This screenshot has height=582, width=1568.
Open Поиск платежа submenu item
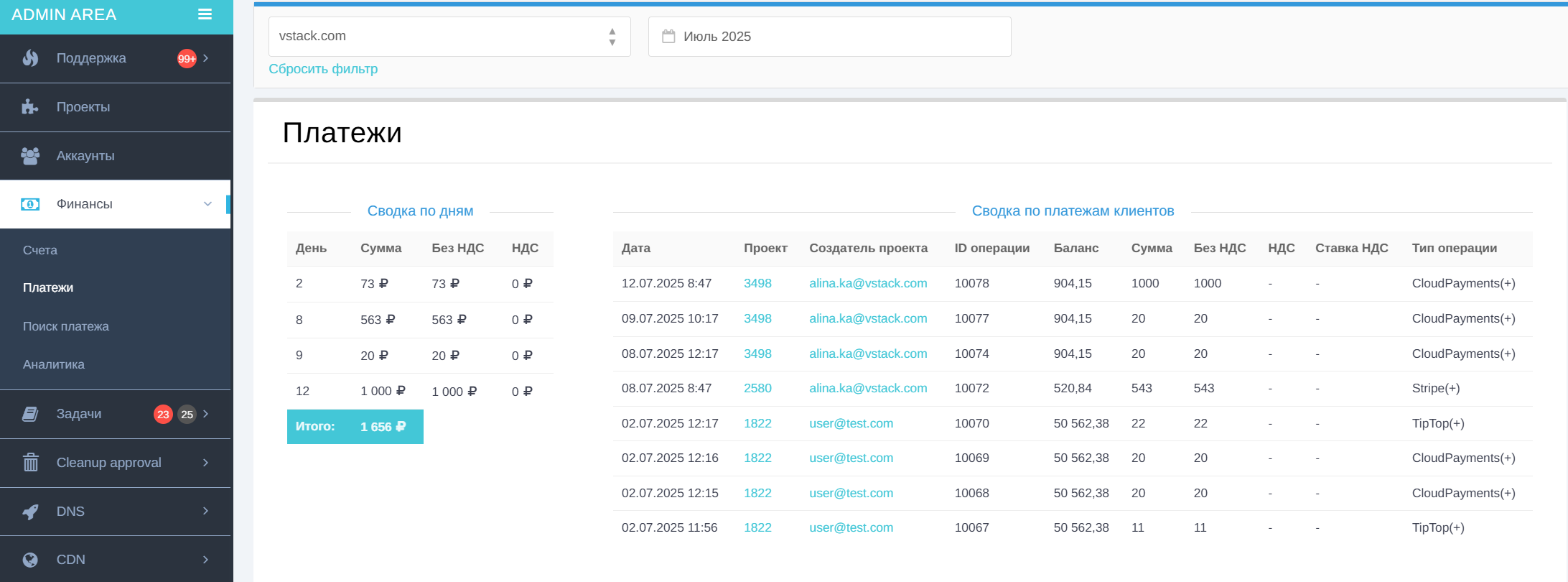point(66,326)
